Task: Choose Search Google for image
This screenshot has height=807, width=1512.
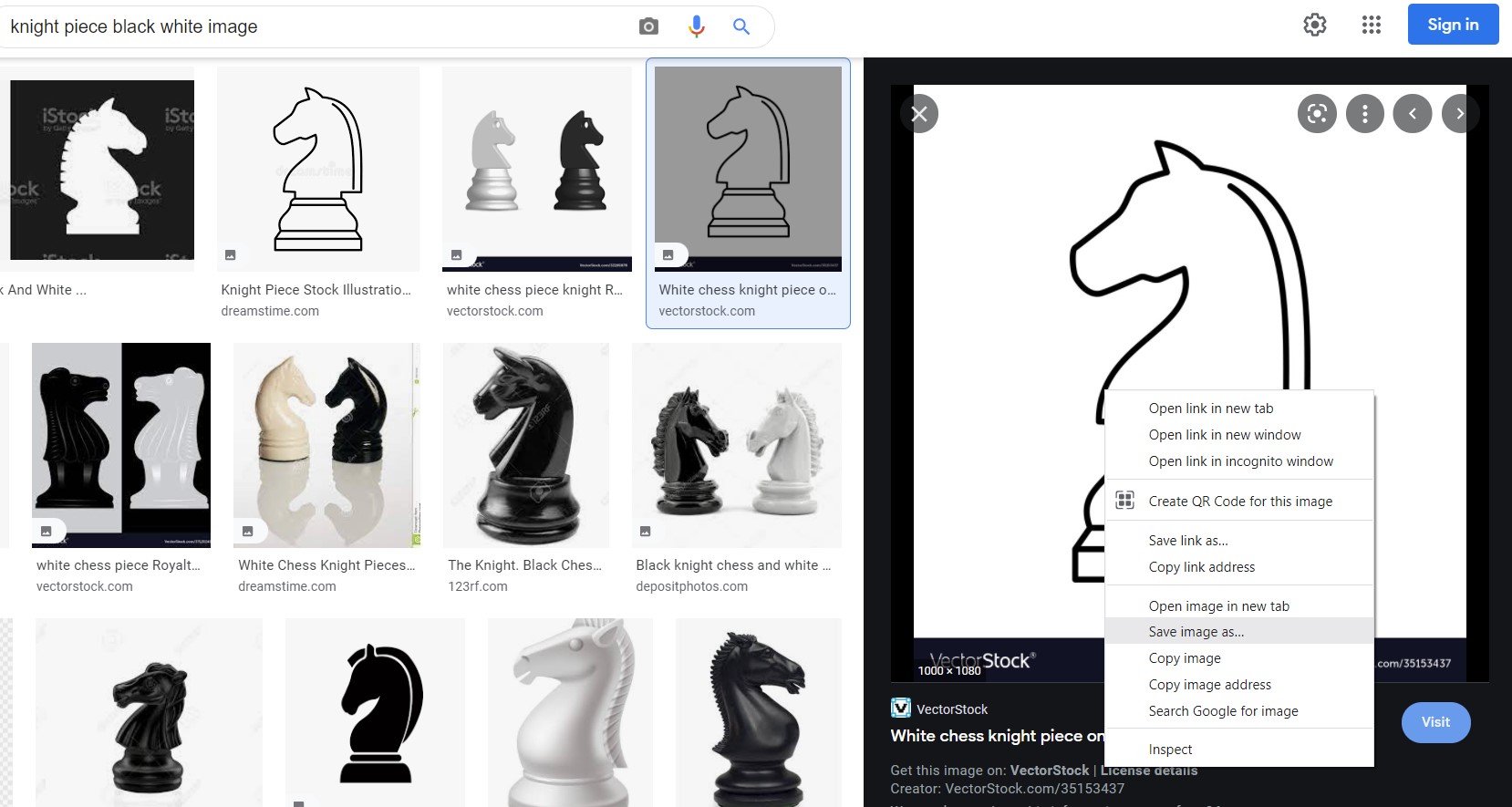Action: 1239,711
